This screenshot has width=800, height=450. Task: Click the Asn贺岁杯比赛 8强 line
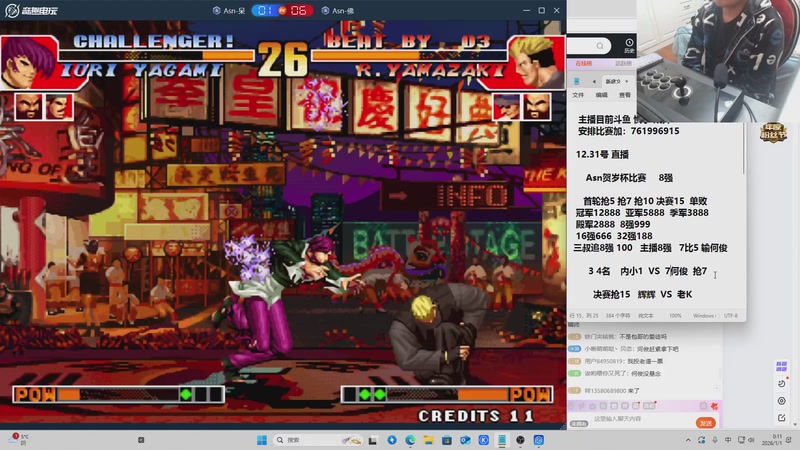coord(629,178)
